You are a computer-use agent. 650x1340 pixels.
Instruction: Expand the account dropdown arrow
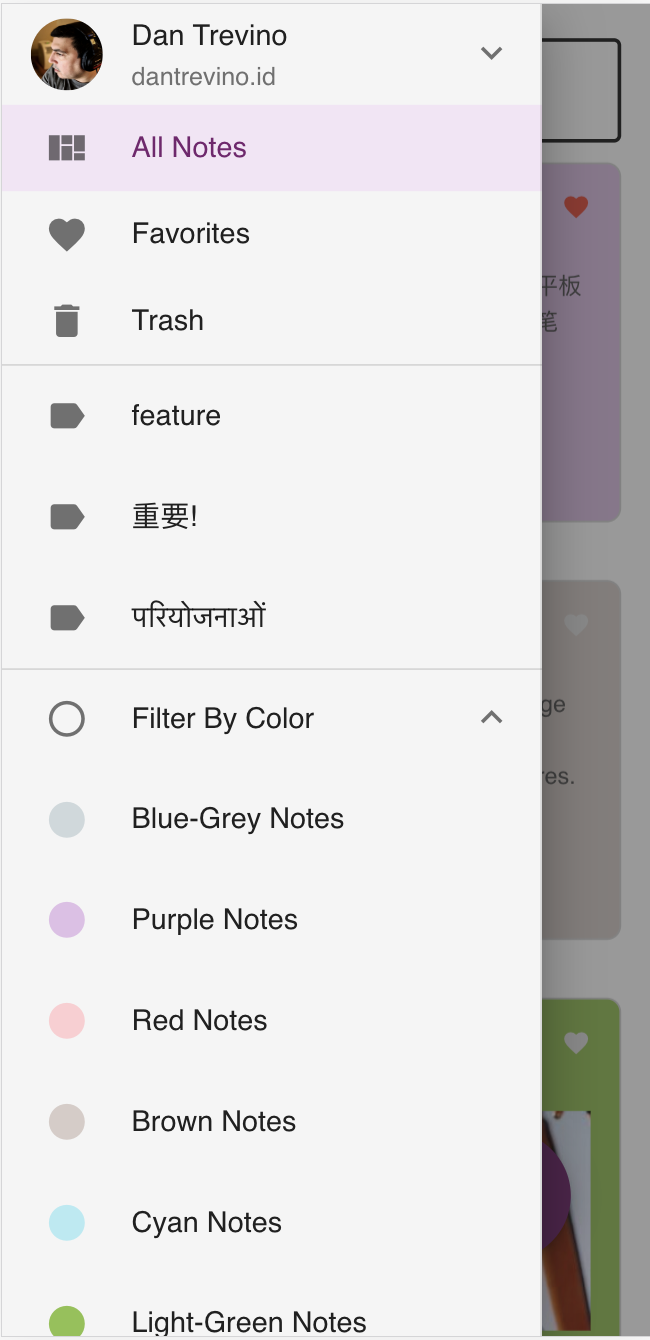(x=491, y=53)
